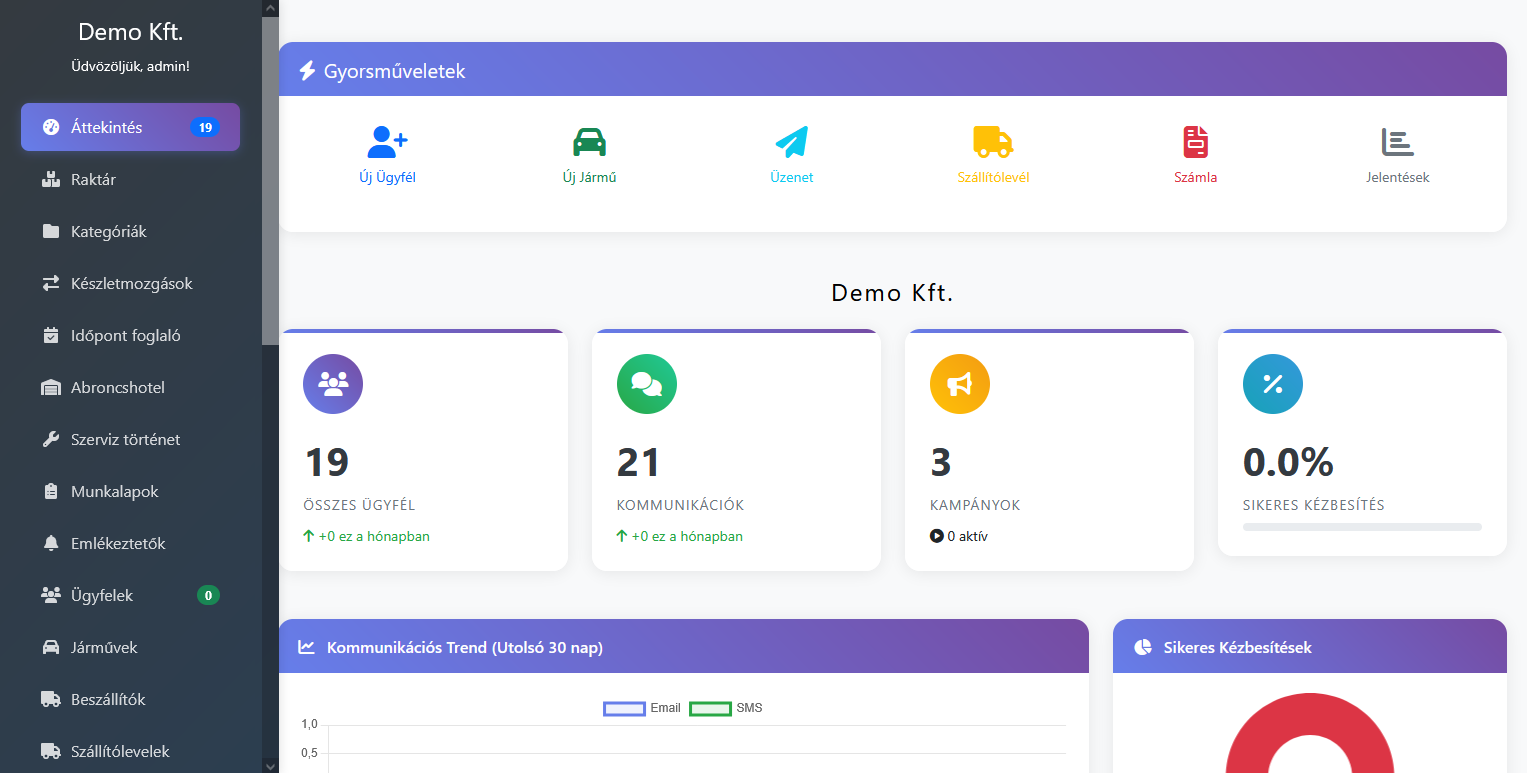This screenshot has width=1527, height=773.
Task: Open the Kategóriák section
Action: 107,231
